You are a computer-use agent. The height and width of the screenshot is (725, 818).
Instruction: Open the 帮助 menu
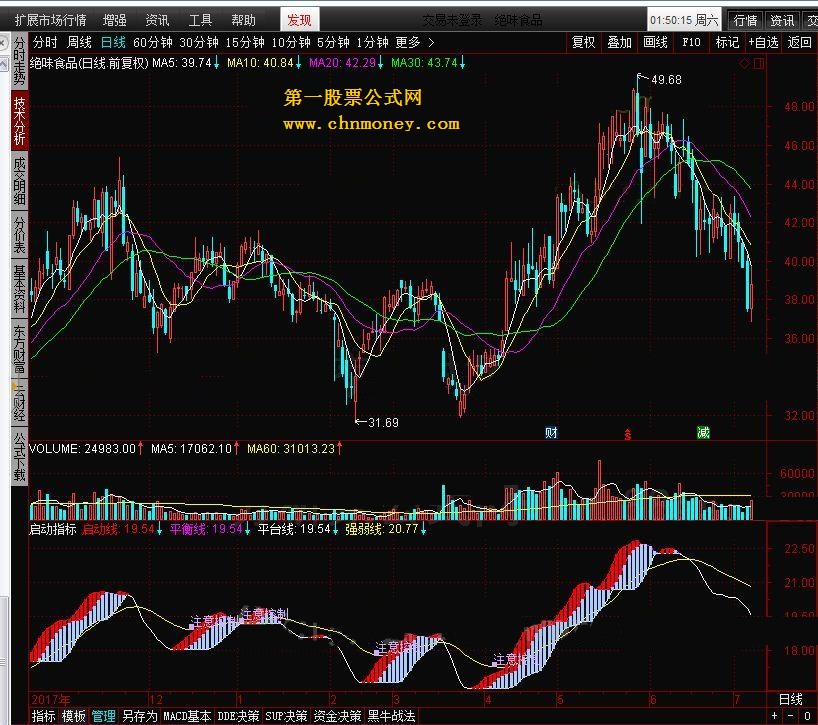[244, 20]
